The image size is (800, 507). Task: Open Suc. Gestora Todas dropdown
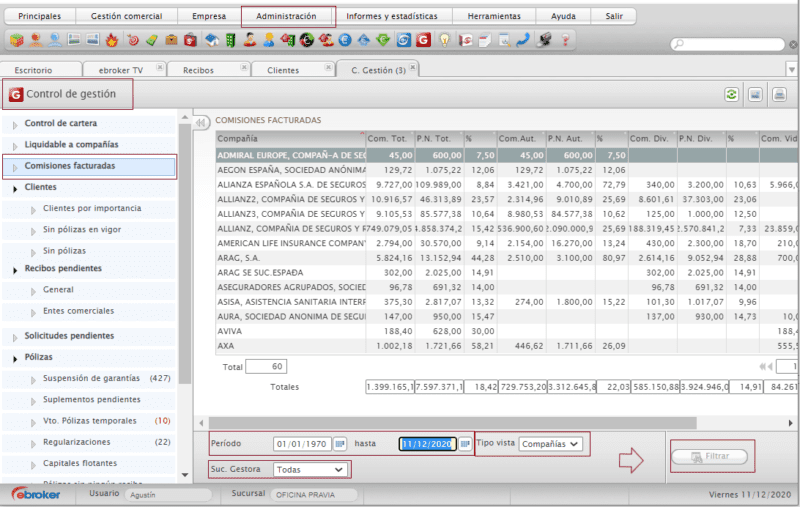[x=310, y=469]
